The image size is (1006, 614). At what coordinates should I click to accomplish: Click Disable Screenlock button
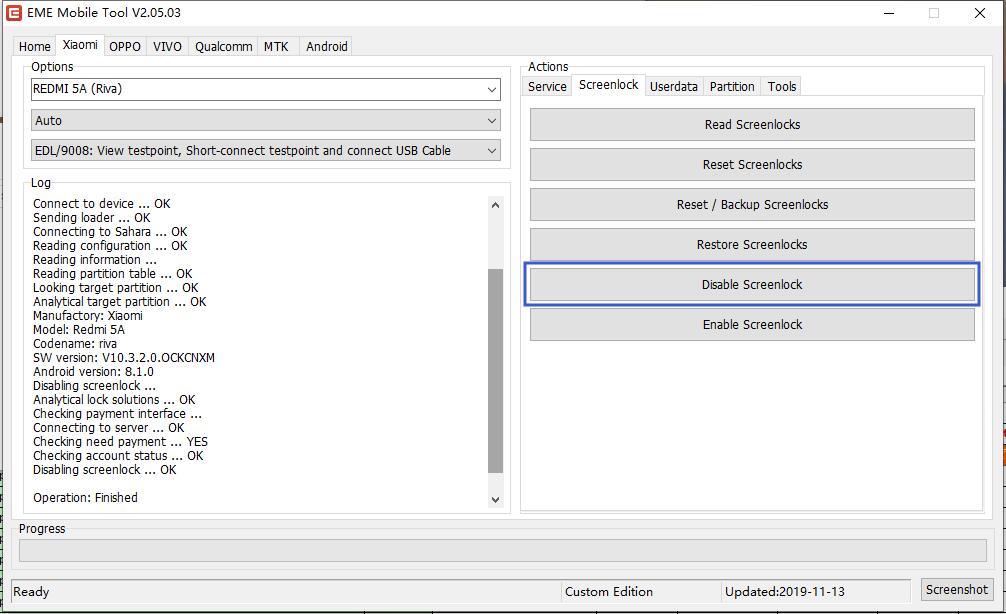click(x=752, y=285)
